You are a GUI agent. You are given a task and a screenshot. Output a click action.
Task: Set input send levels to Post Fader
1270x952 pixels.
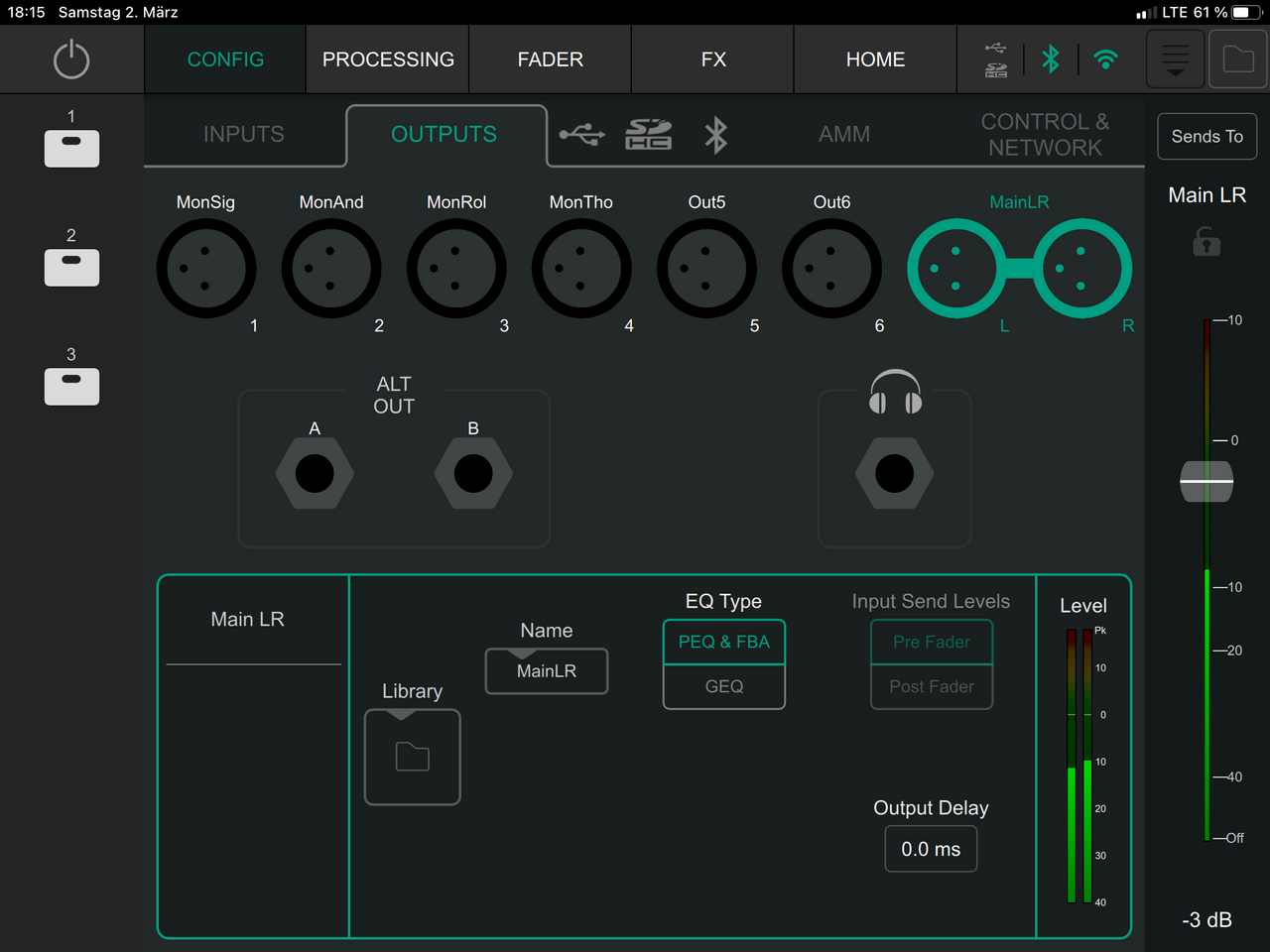pos(931,686)
